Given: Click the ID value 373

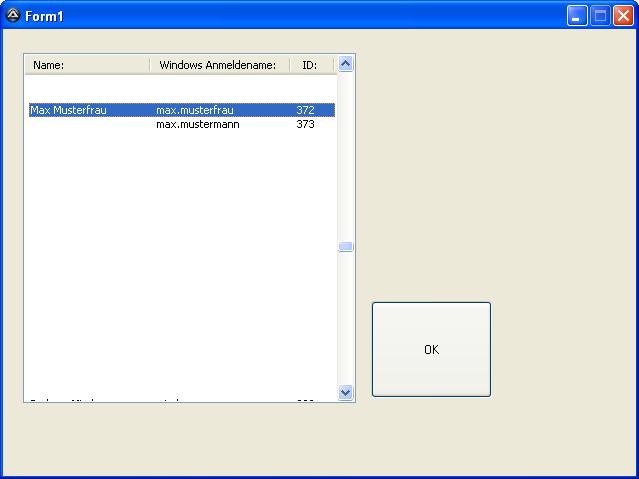Looking at the screenshot, I should point(305,125).
